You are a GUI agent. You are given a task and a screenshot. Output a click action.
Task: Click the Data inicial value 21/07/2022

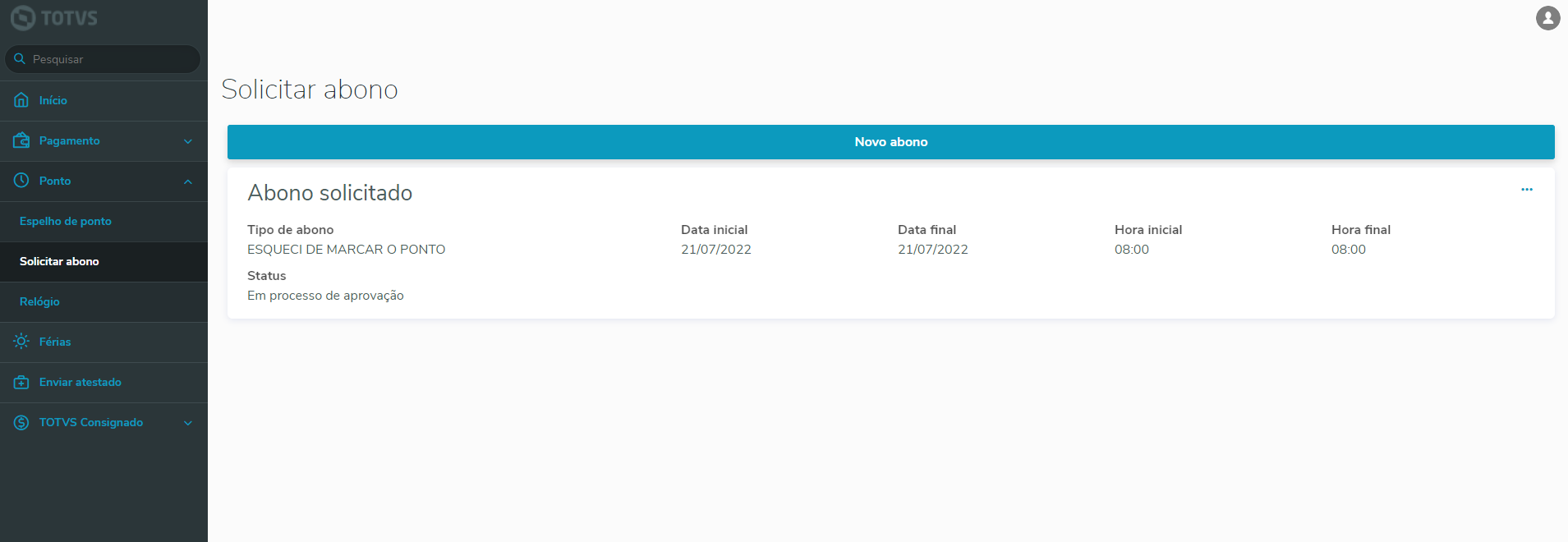(x=716, y=250)
